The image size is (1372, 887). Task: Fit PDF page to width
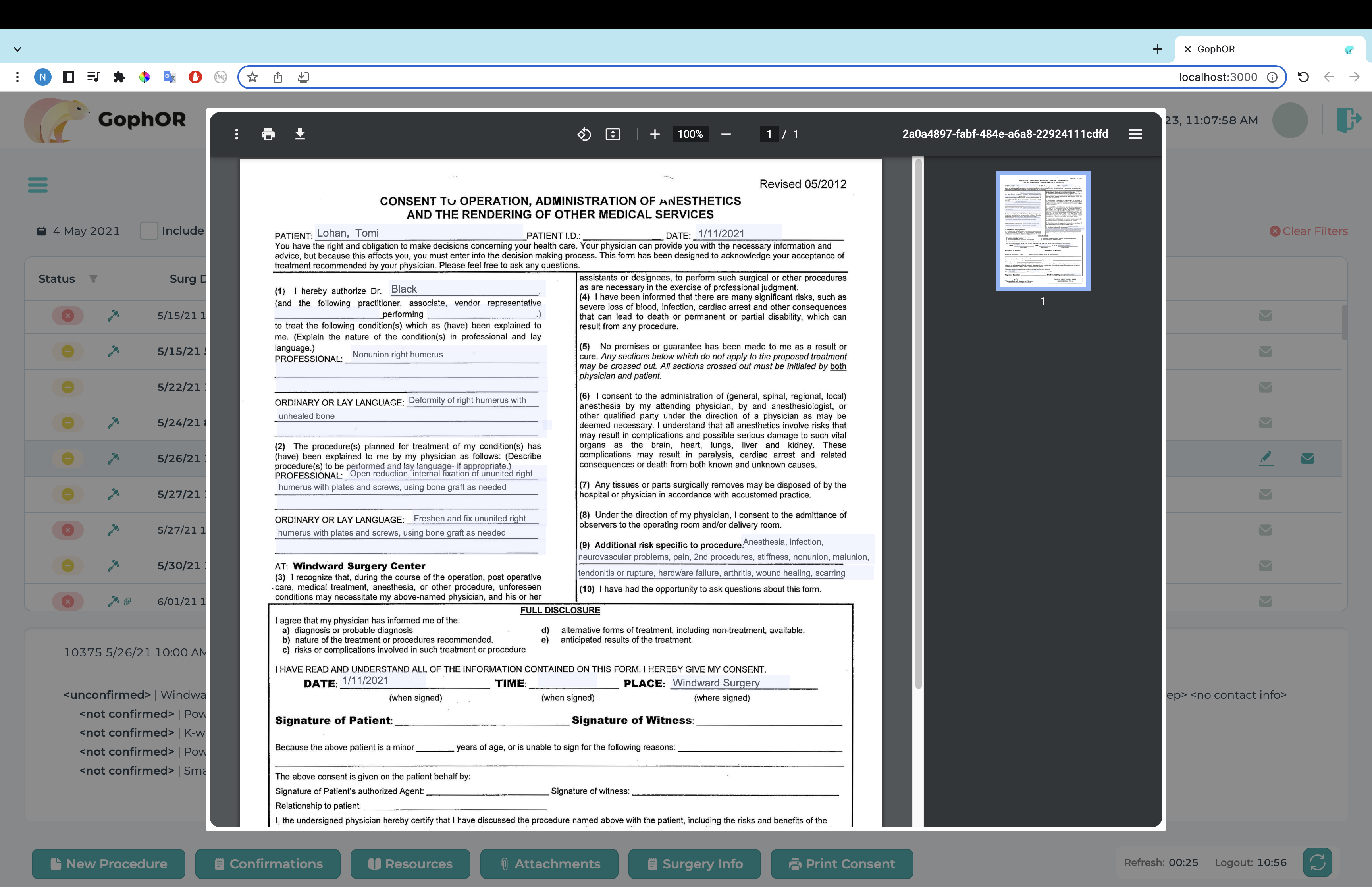pos(613,134)
